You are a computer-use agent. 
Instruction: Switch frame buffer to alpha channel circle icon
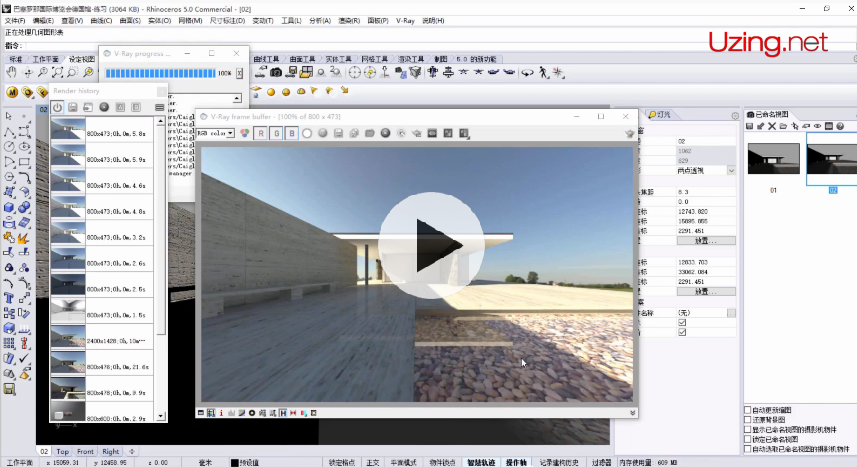pos(307,133)
